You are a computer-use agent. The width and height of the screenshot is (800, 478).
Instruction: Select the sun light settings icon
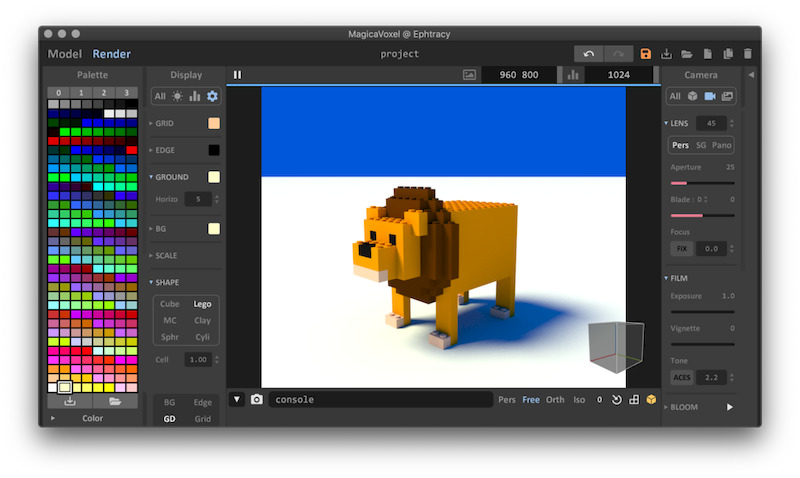178,96
